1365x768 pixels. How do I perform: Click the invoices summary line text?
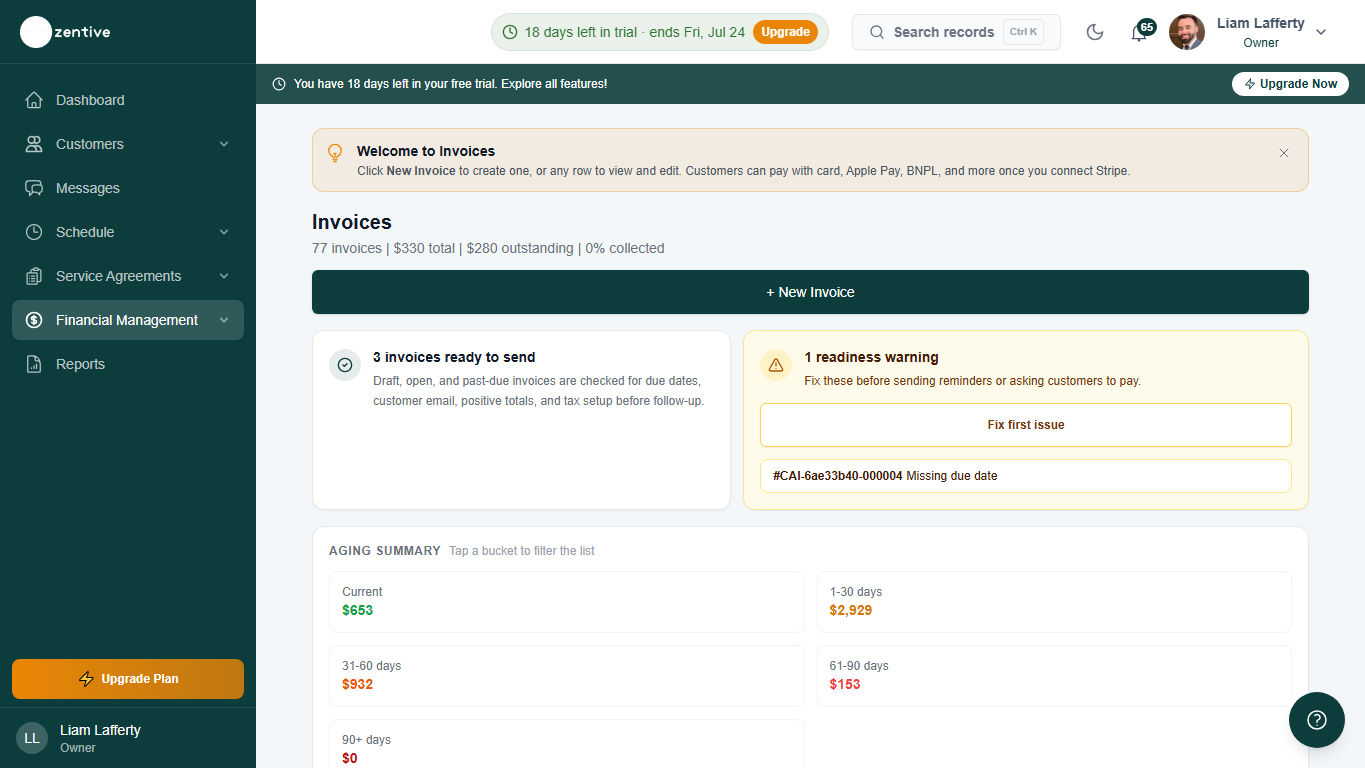point(488,248)
